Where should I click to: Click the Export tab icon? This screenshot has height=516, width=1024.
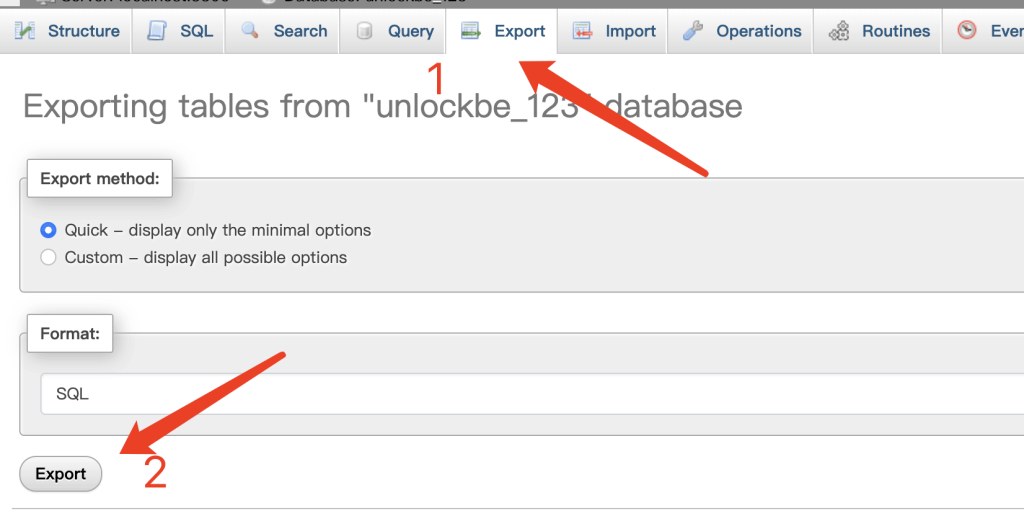pos(471,31)
